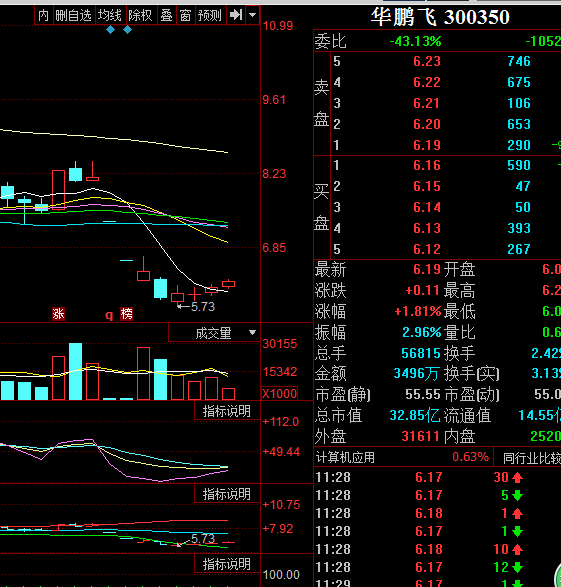Click the 涨幅 +1.81% value
Viewport: 561px width, 587px height.
tap(418, 311)
